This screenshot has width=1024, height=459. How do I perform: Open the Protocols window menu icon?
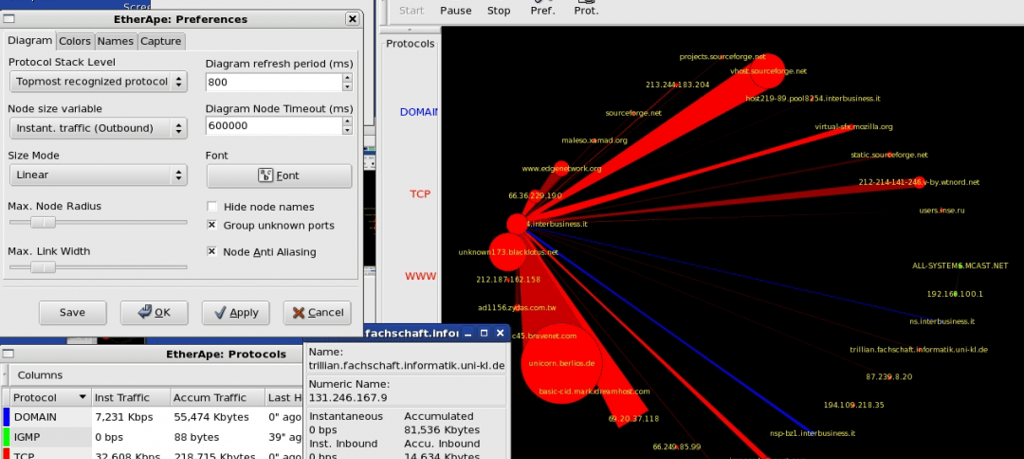click(x=8, y=354)
